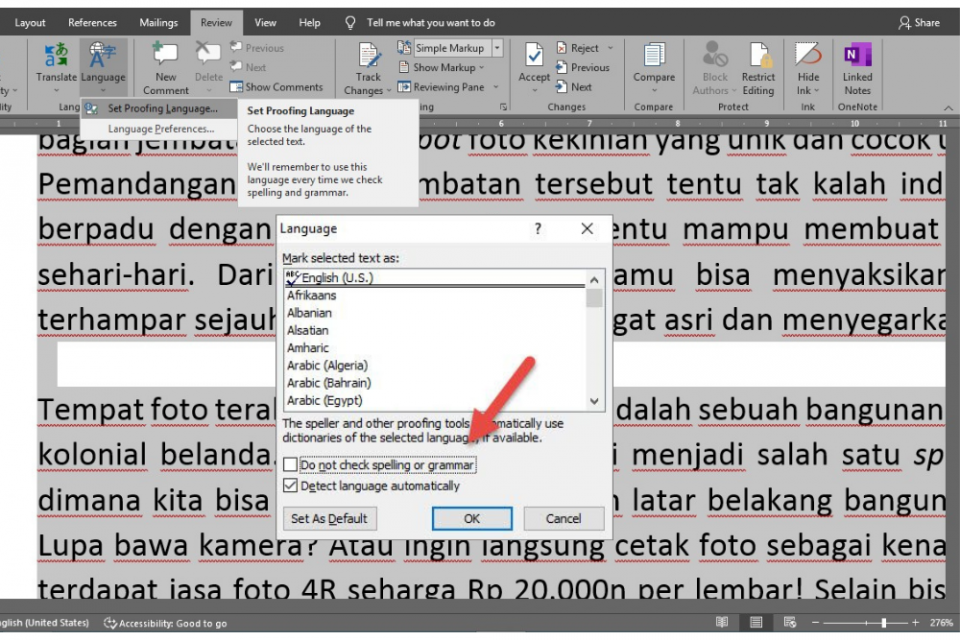The width and height of the screenshot is (960, 640).
Task: Click Set As Default button
Action: click(329, 518)
